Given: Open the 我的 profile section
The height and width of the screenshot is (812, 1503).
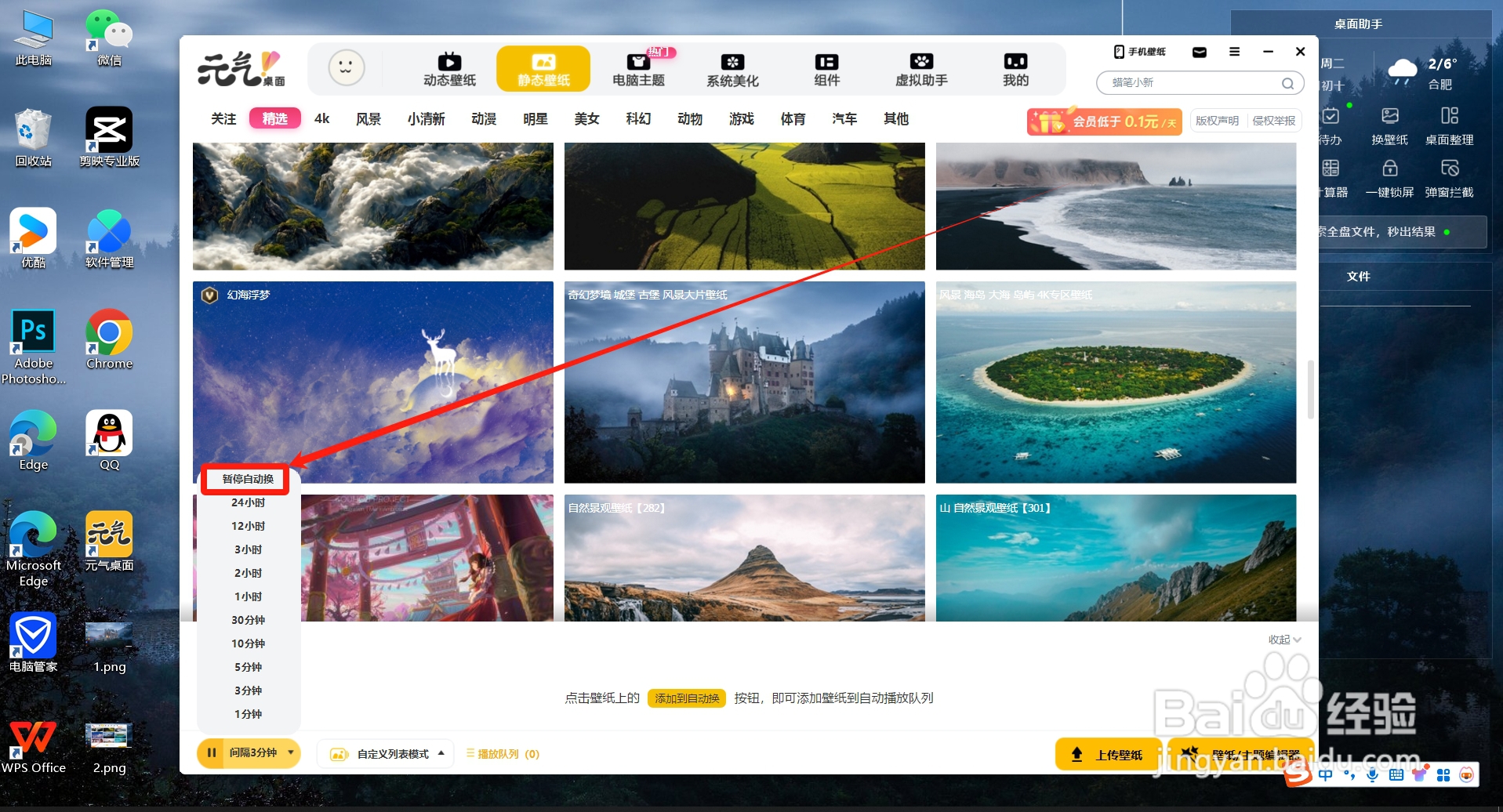Looking at the screenshot, I should [1015, 69].
